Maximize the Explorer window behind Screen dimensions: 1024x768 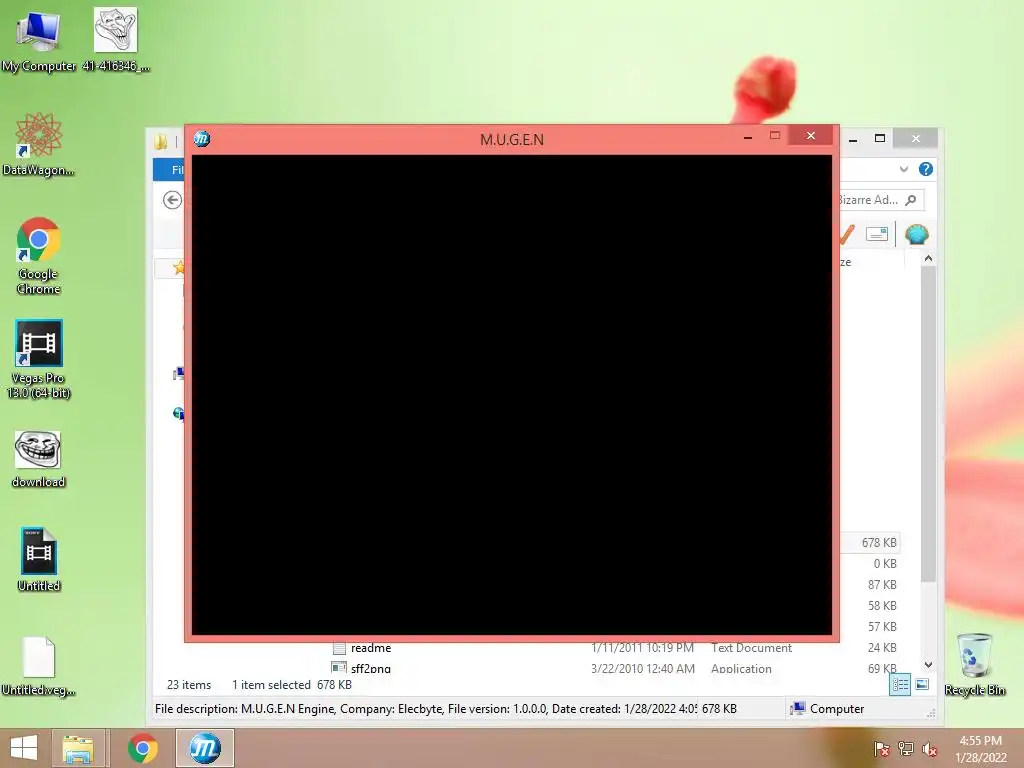[x=880, y=138]
